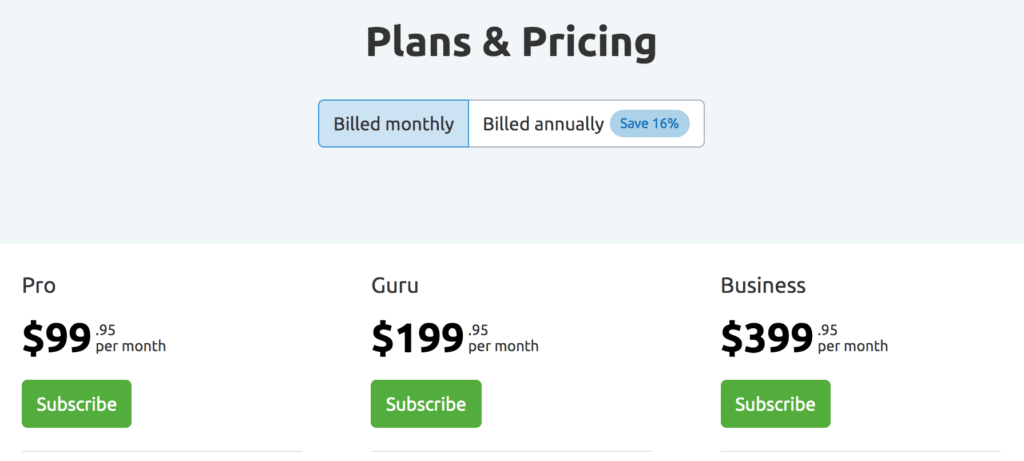1024x461 pixels.
Task: Click the Plans & Pricing heading
Action: click(511, 43)
